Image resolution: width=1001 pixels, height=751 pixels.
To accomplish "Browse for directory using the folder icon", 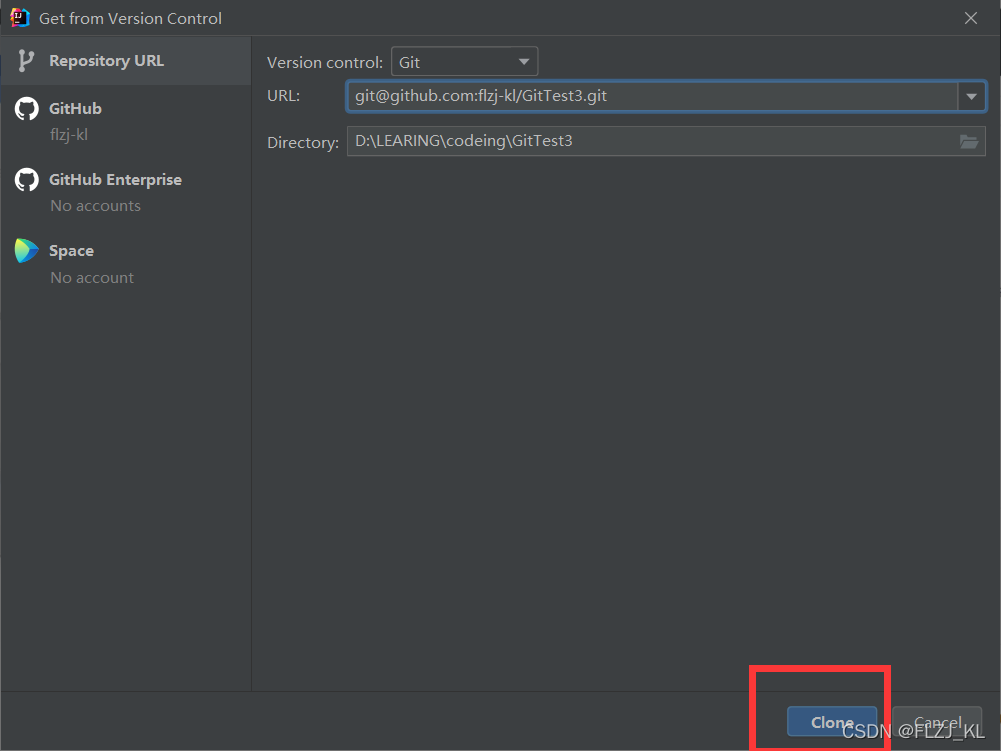I will click(x=969, y=142).
